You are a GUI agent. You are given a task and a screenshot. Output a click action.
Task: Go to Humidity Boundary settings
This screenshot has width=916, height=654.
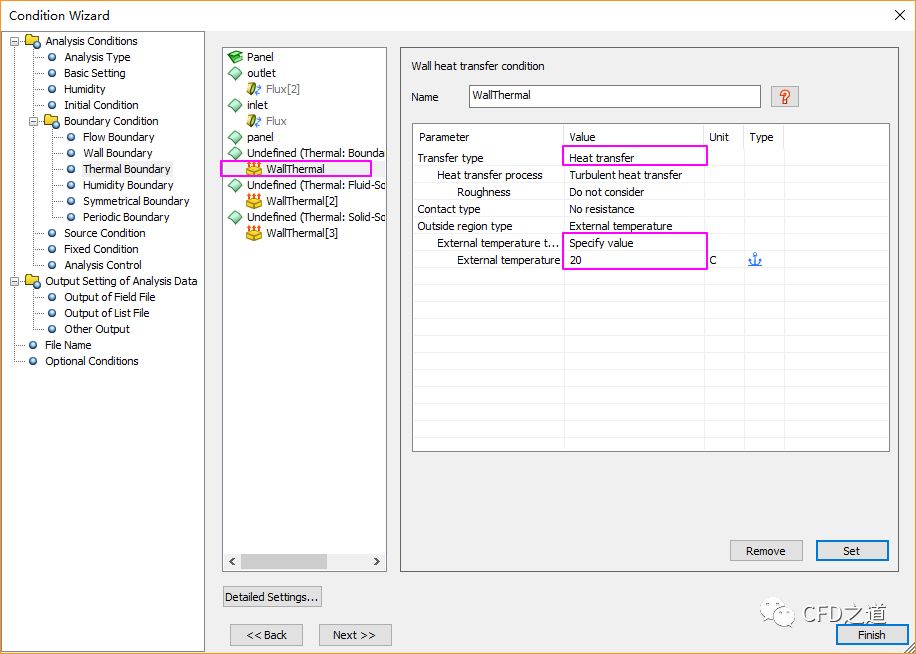pos(127,185)
